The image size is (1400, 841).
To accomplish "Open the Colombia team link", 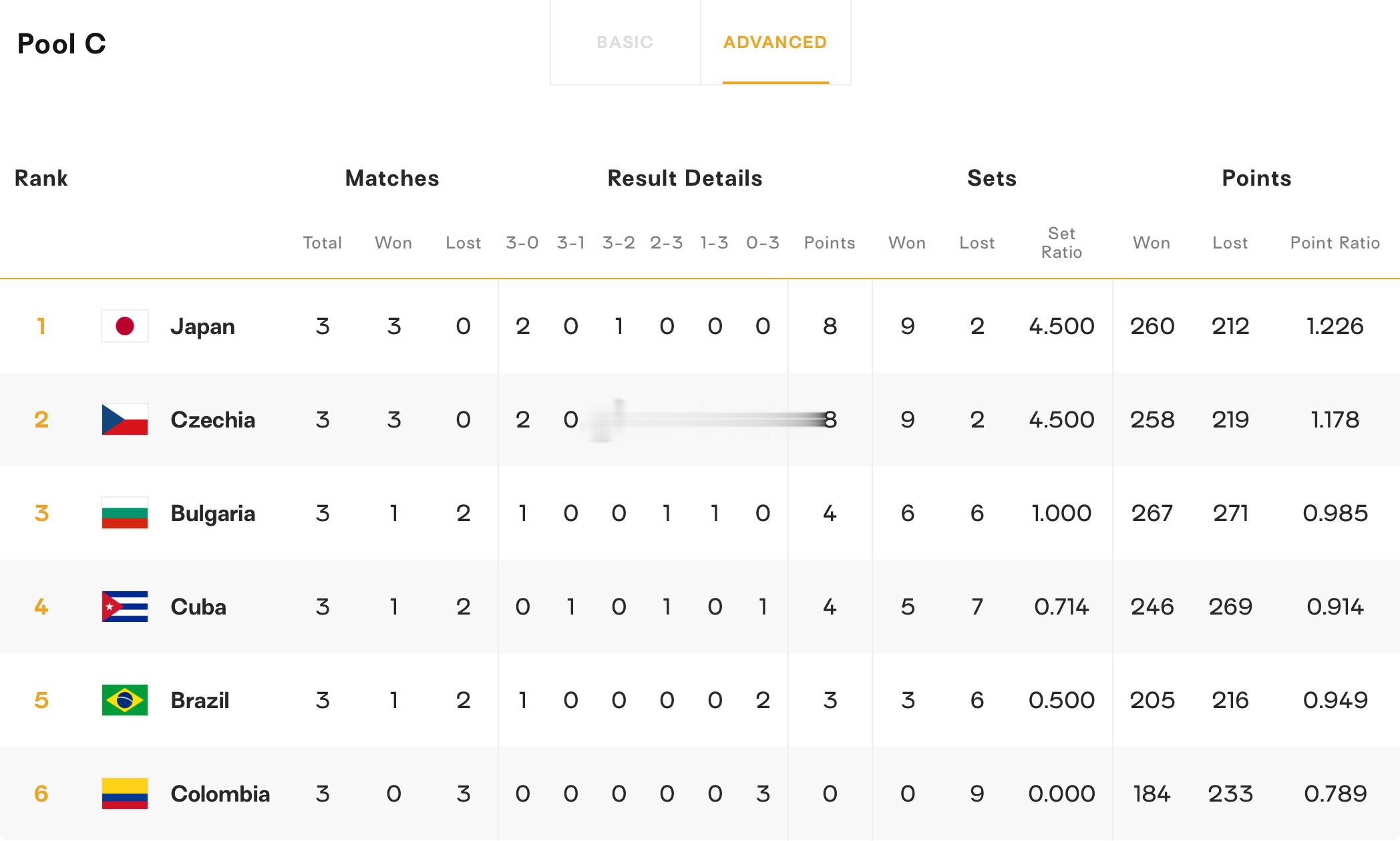I will pyautogui.click(x=220, y=794).
